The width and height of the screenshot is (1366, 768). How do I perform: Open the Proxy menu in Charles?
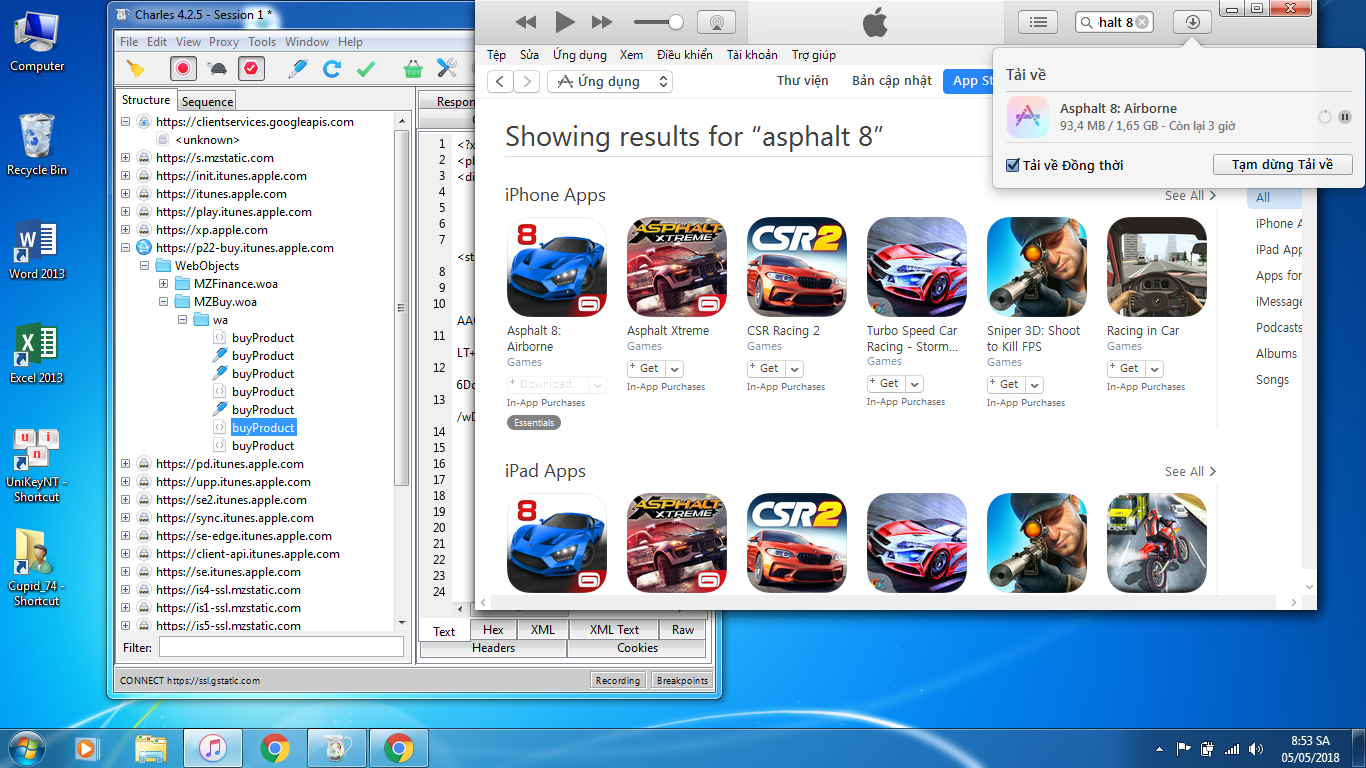tap(223, 42)
